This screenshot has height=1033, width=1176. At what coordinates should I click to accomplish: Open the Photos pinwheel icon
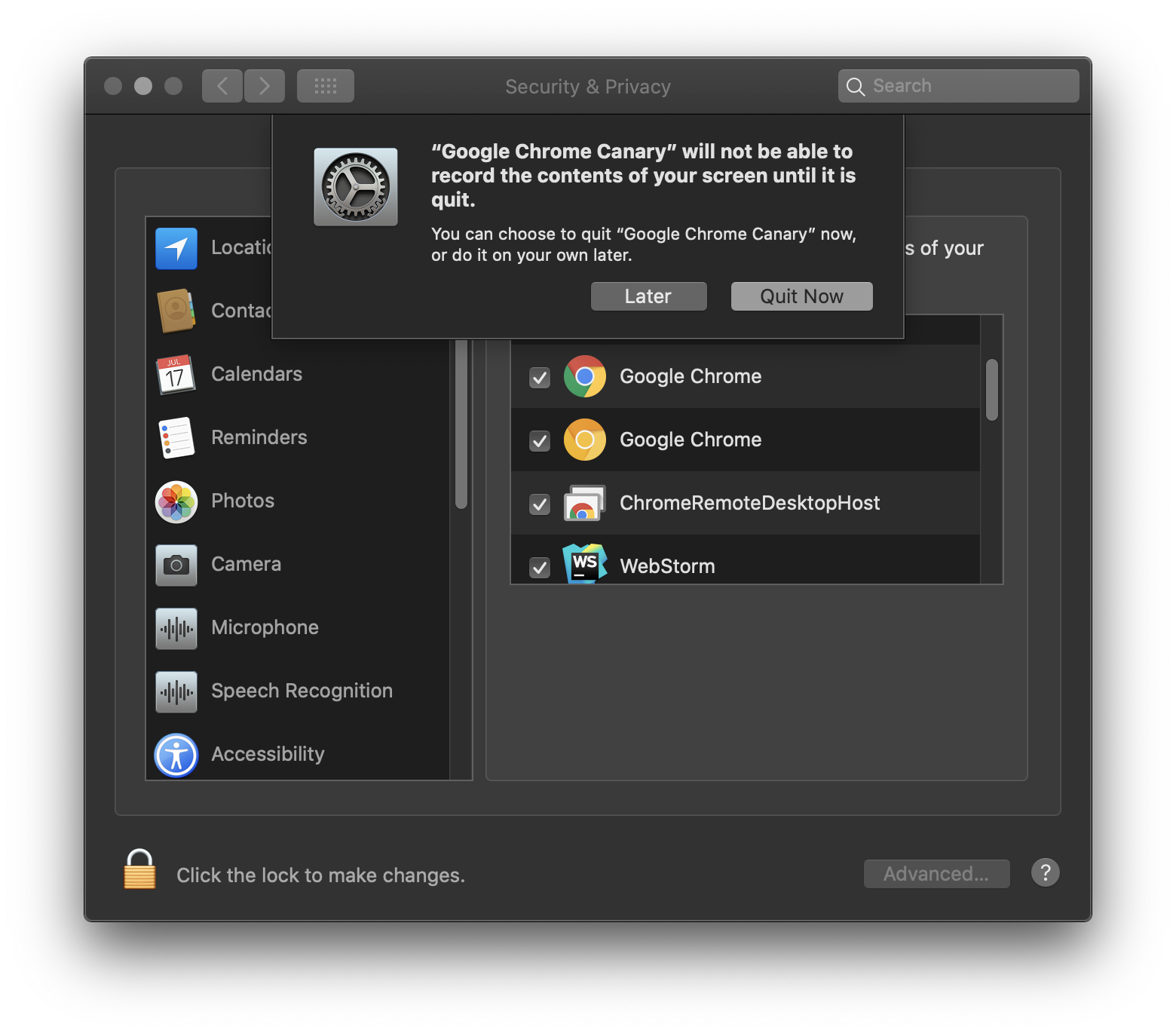tap(176, 501)
